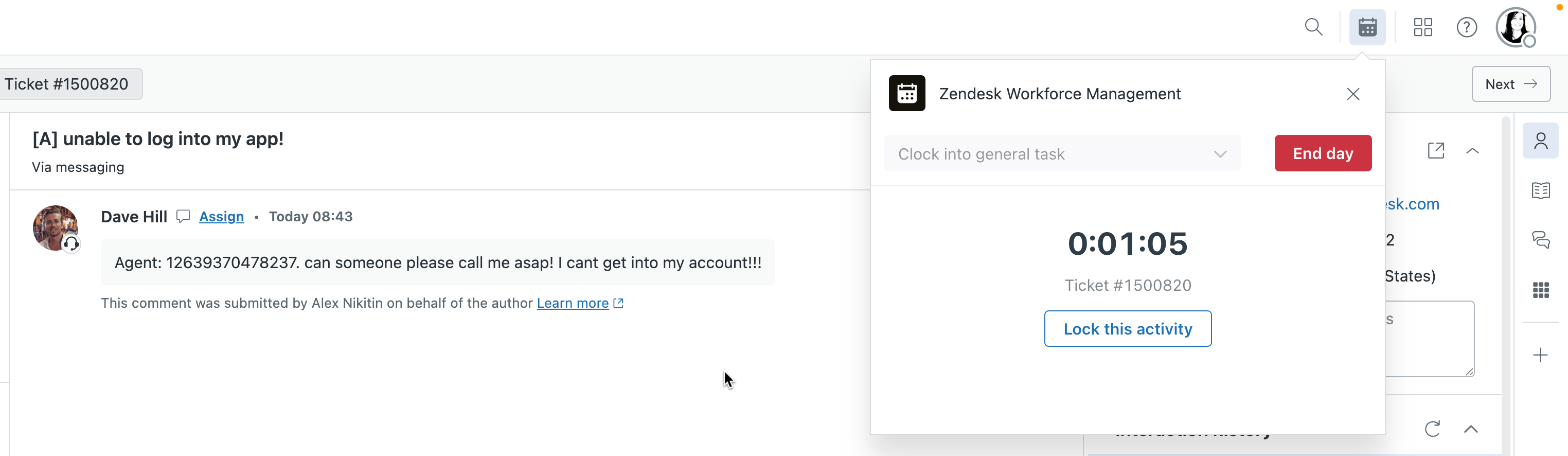Image resolution: width=1568 pixels, height=456 pixels.
Task: Open the user profile avatar menu
Action: 1515,27
